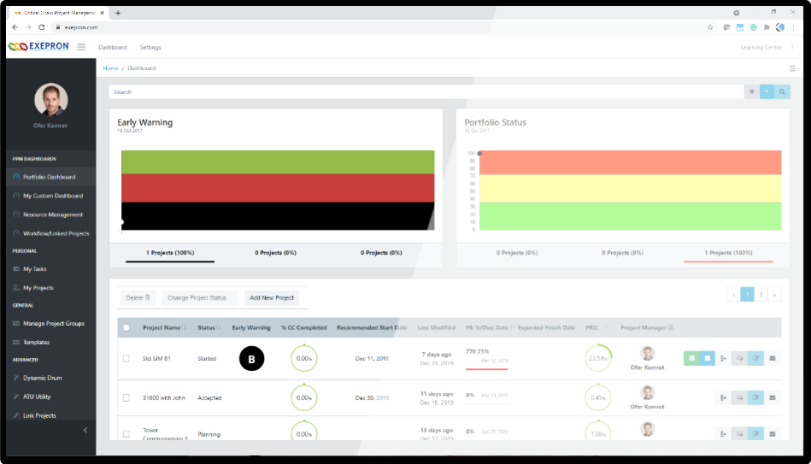Reload the browser page
The width and height of the screenshot is (811, 464).
41,27
